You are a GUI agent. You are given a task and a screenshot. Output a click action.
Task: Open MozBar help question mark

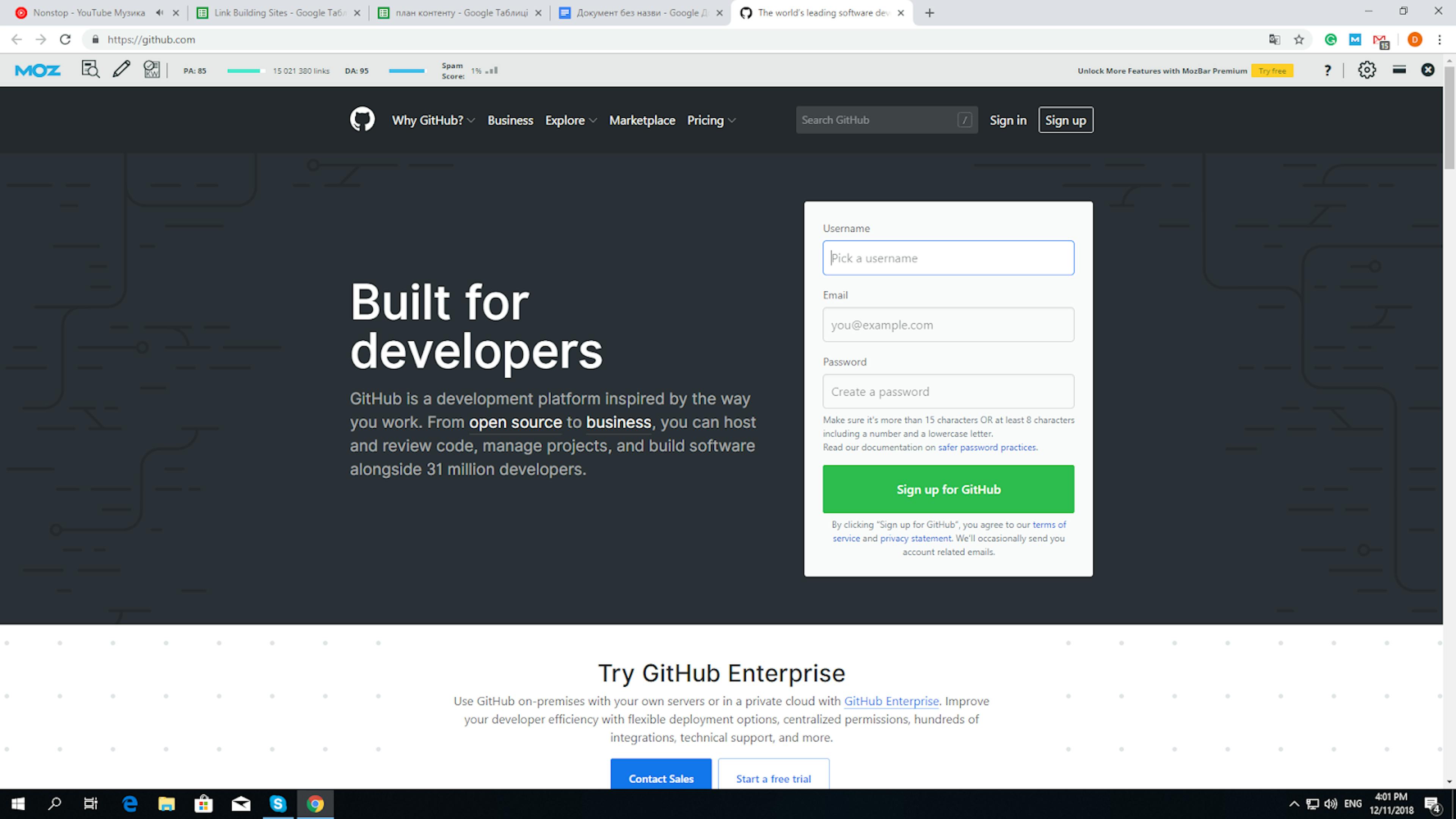pos(1327,70)
